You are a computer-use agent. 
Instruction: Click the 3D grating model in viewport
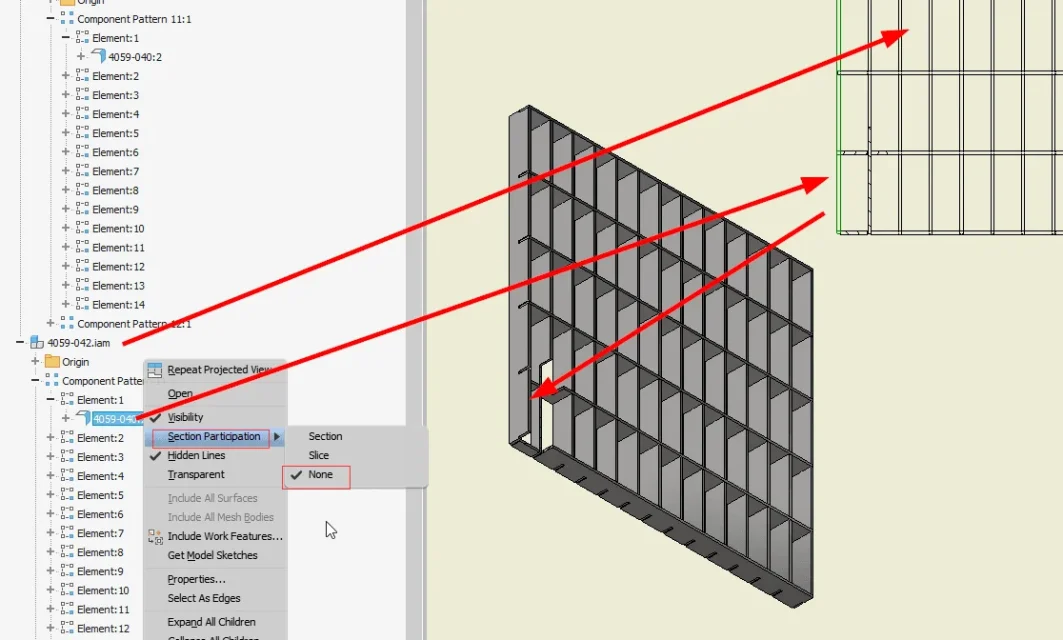(x=661, y=356)
